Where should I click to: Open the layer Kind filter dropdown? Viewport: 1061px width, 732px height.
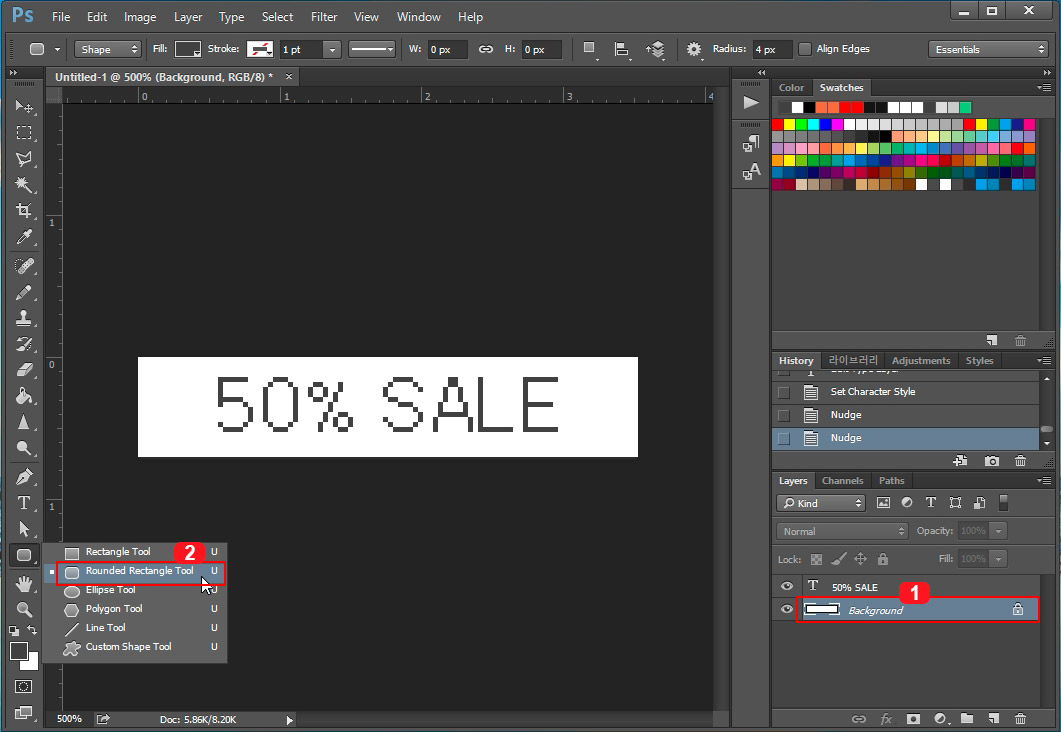click(x=821, y=503)
